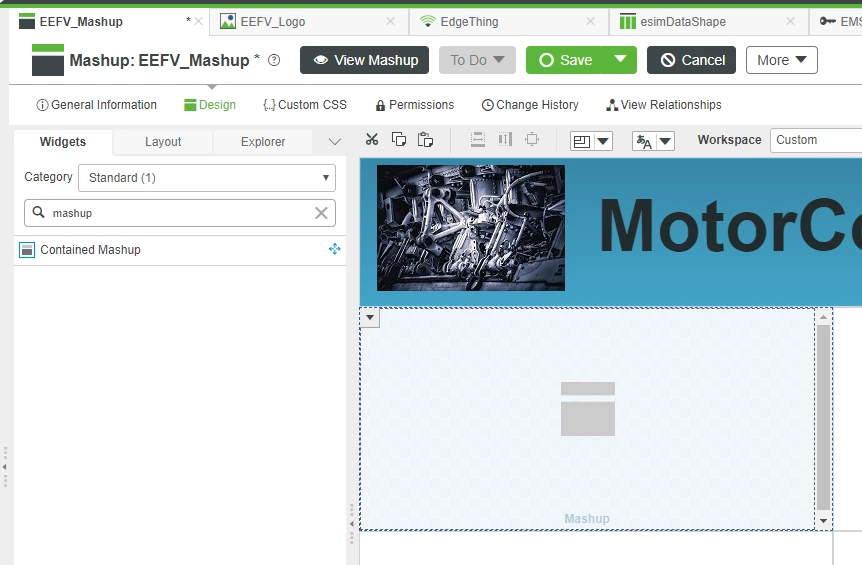This screenshot has height=565, width=862.
Task: Switch to the Layout panel tab
Action: [x=163, y=142]
